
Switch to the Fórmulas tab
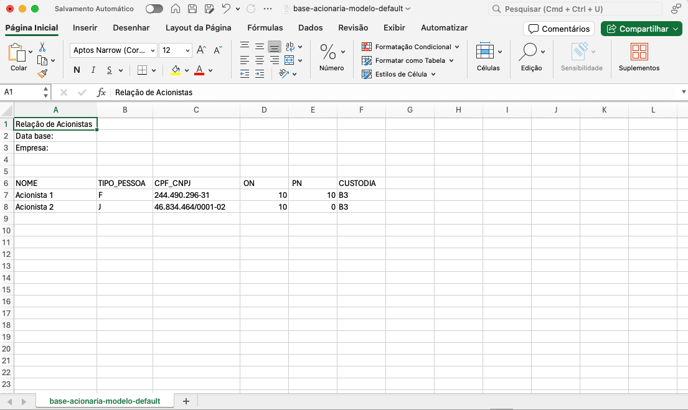(x=265, y=28)
